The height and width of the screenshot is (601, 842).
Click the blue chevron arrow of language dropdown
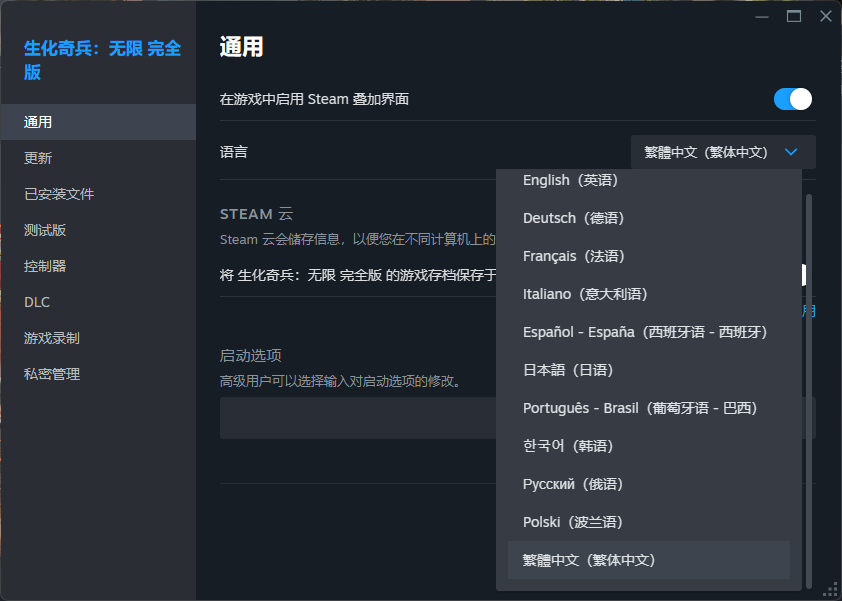coord(791,153)
